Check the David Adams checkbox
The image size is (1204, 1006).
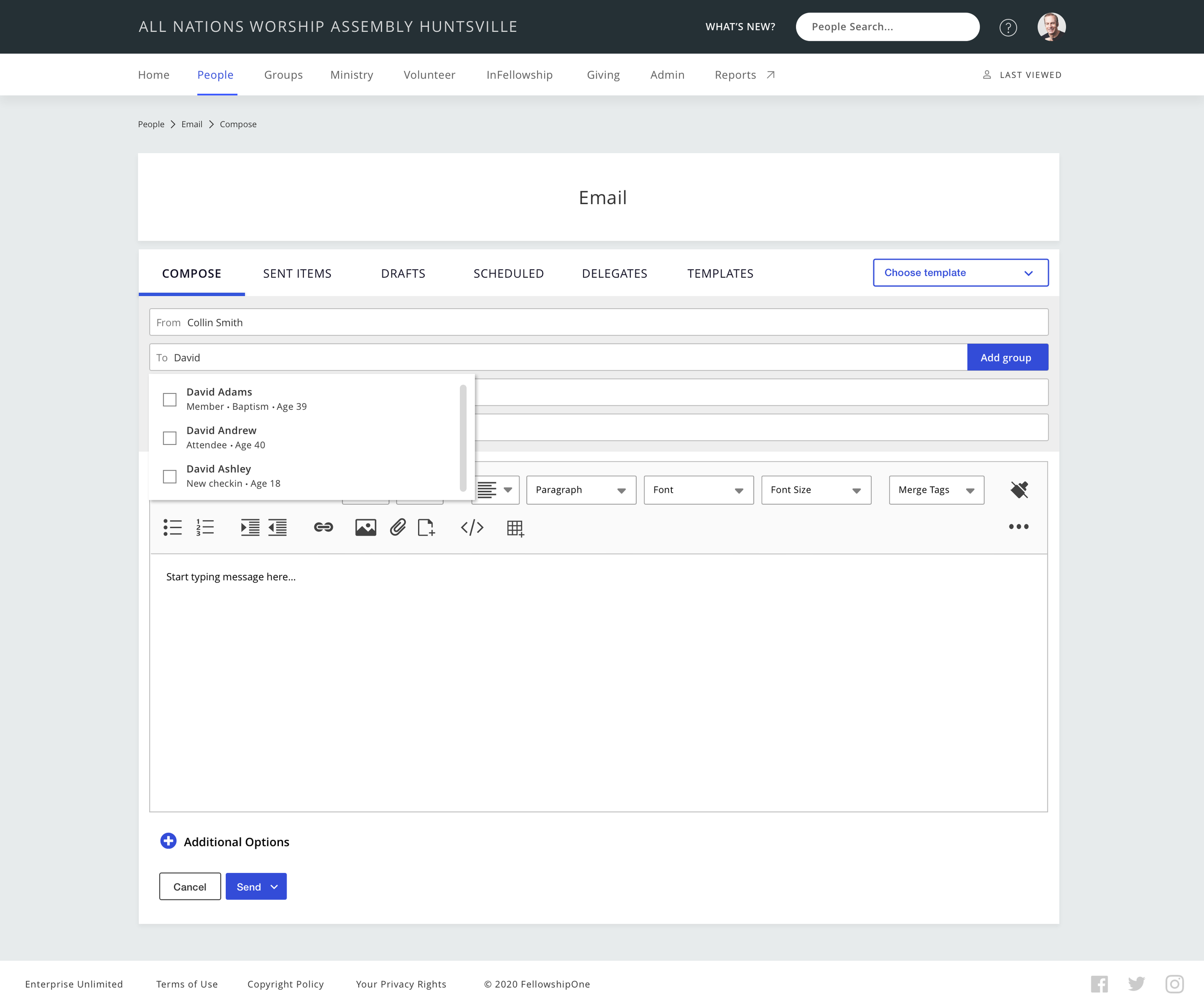pos(170,400)
